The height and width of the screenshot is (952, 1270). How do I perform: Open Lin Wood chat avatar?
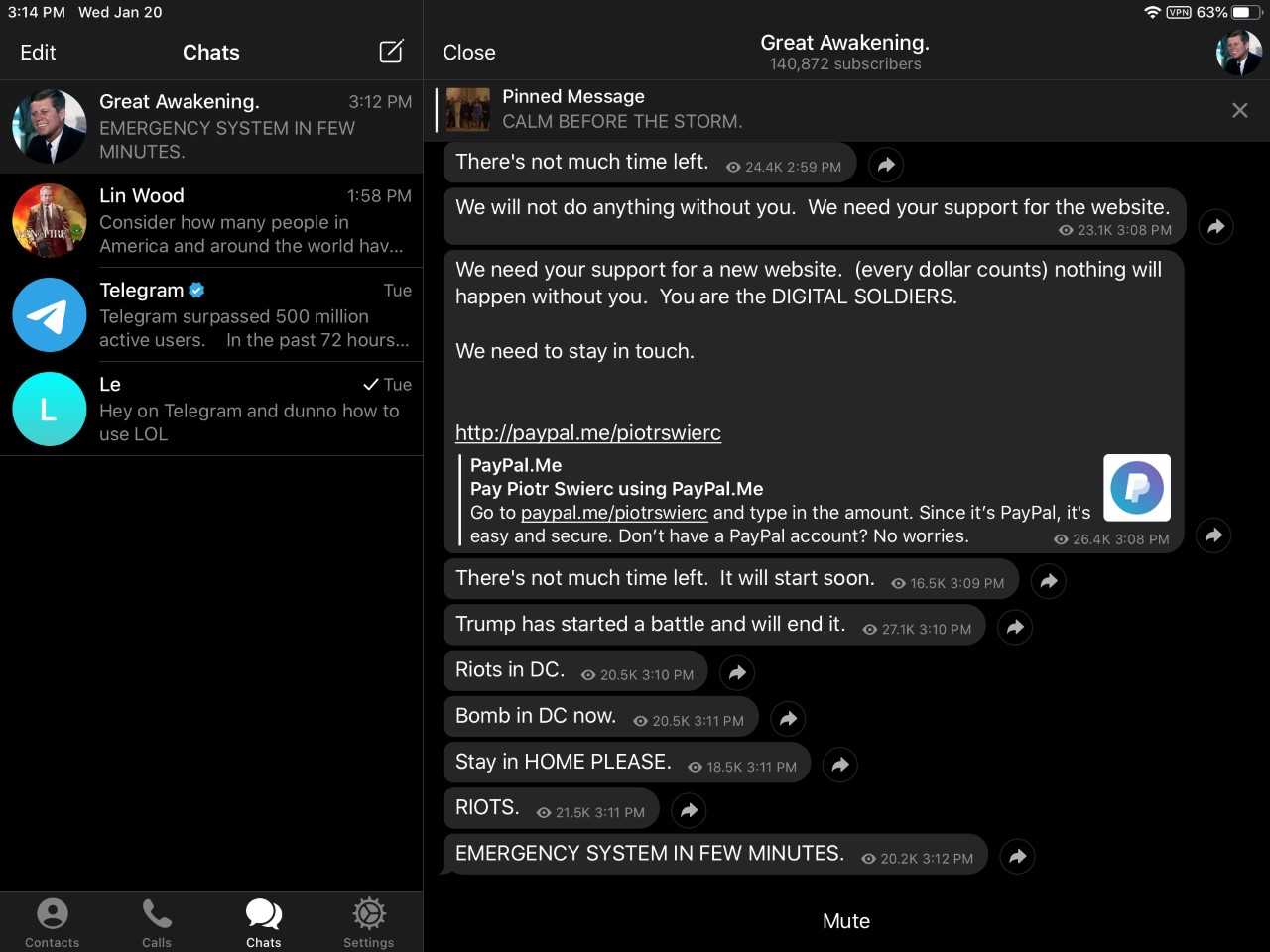[50, 220]
